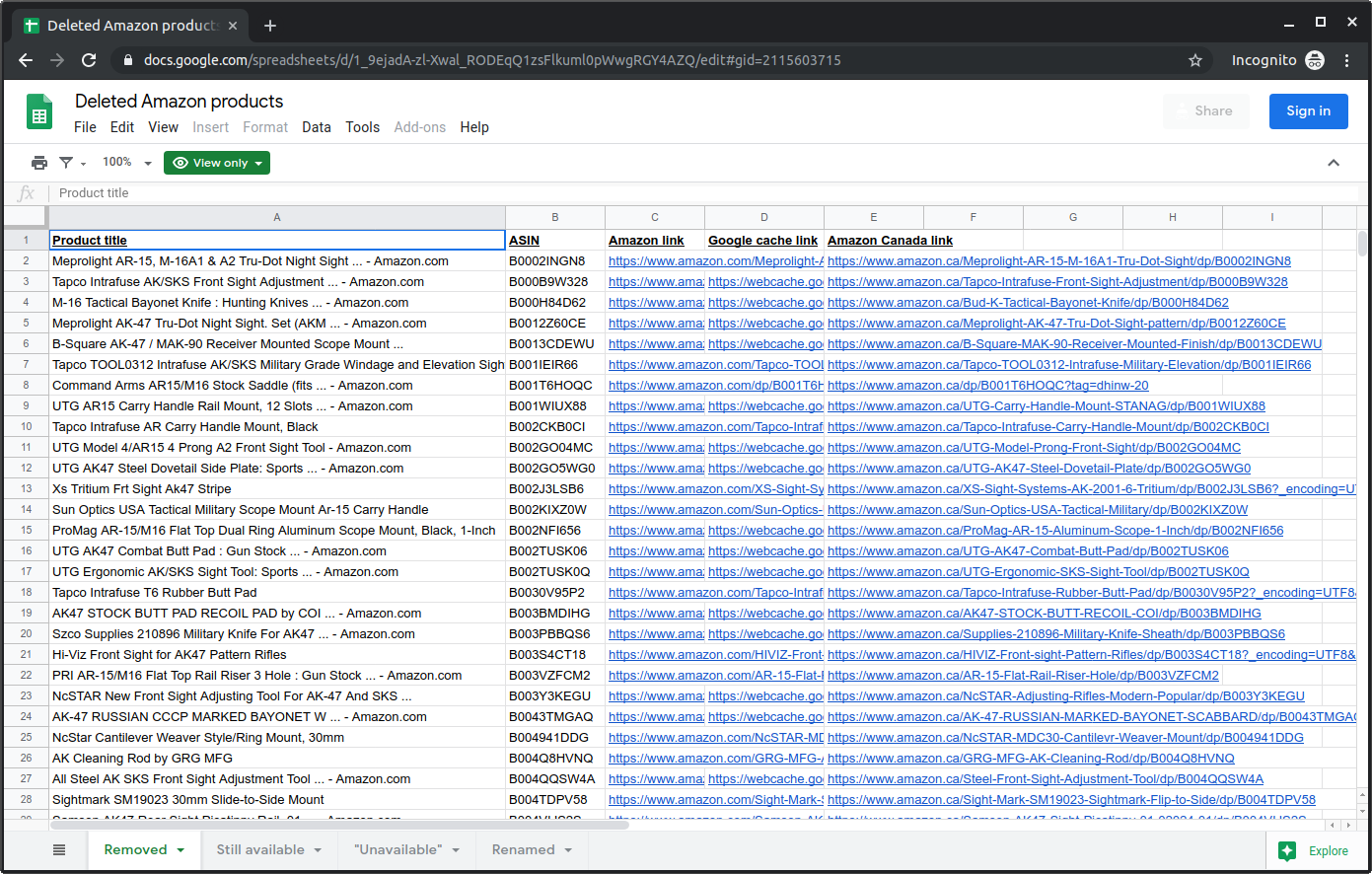
Task: Open the Data menu
Action: 316,127
